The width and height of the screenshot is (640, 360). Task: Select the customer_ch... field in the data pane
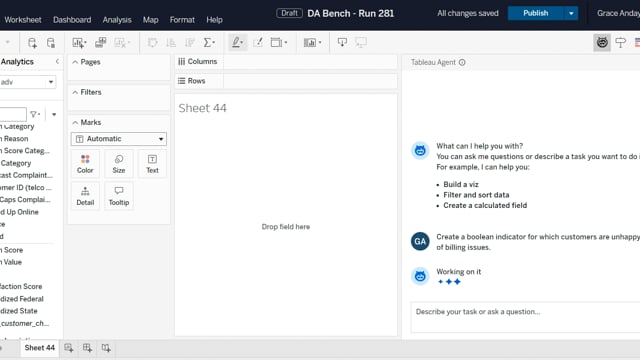coord(24,323)
